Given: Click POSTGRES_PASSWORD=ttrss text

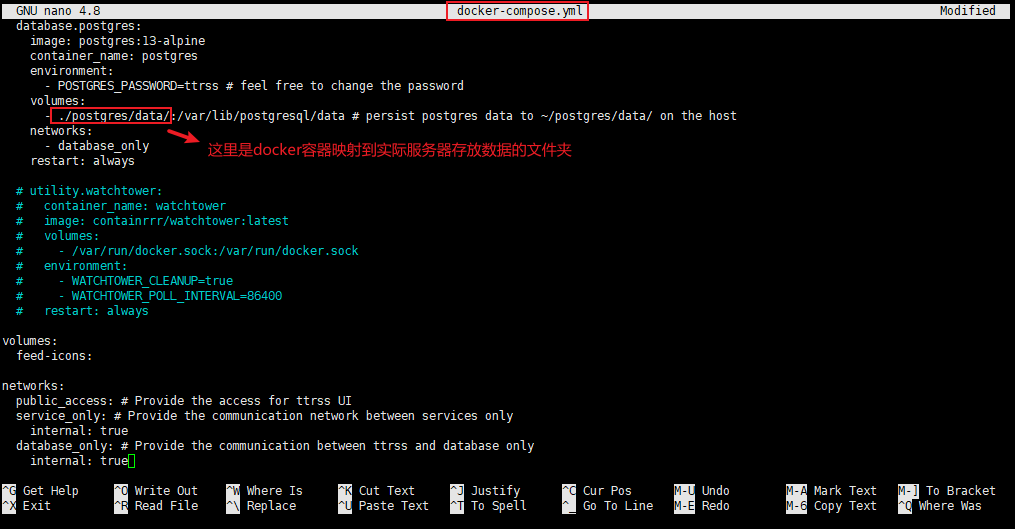Looking at the screenshot, I should 138,85.
